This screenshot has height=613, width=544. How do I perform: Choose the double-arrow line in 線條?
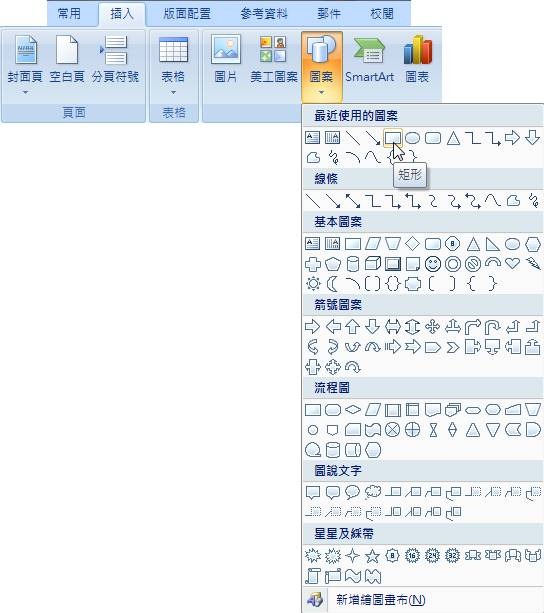353,201
